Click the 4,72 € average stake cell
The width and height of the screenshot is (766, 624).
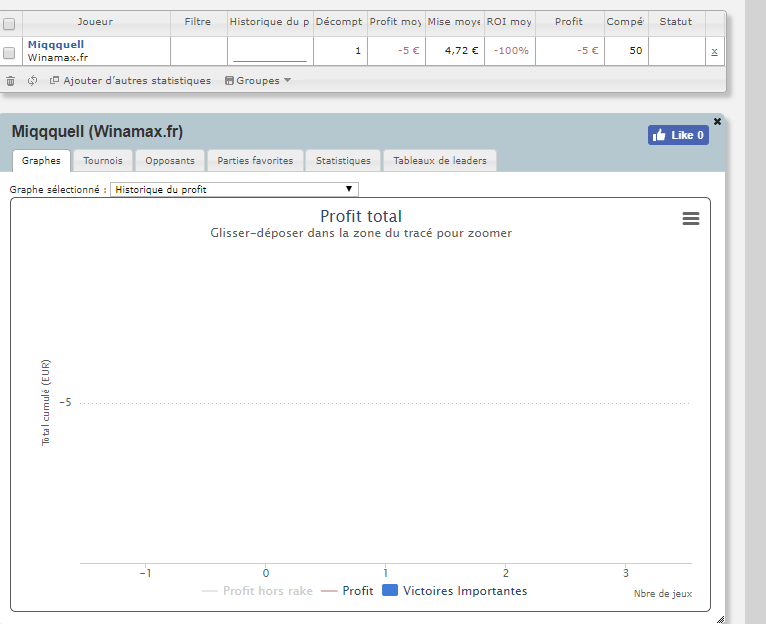454,51
